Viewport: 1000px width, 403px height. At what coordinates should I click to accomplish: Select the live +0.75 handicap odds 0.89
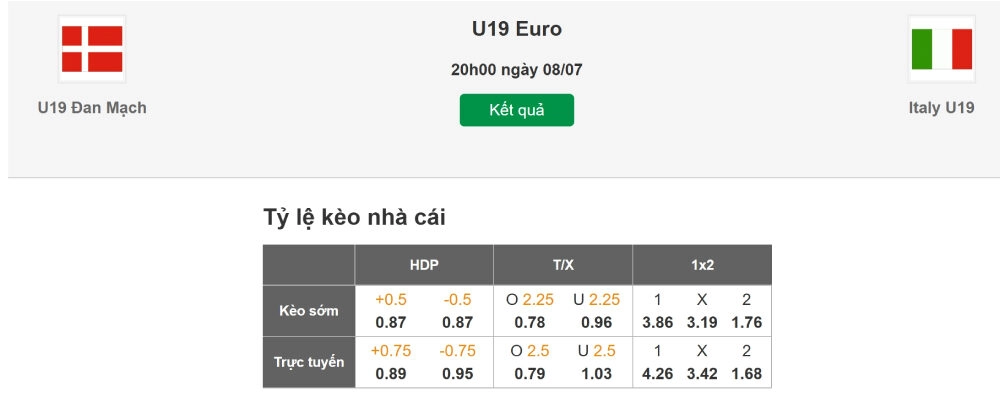pos(391,373)
